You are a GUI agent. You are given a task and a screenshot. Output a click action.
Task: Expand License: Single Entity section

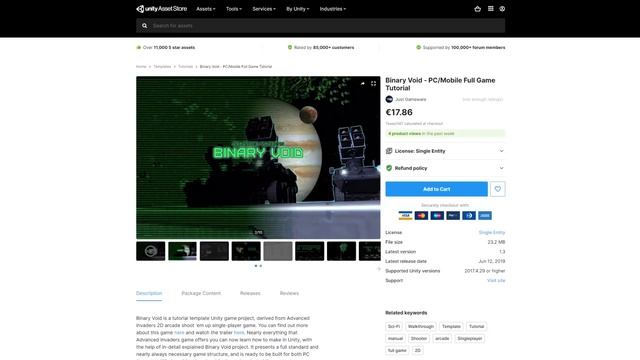click(445, 151)
